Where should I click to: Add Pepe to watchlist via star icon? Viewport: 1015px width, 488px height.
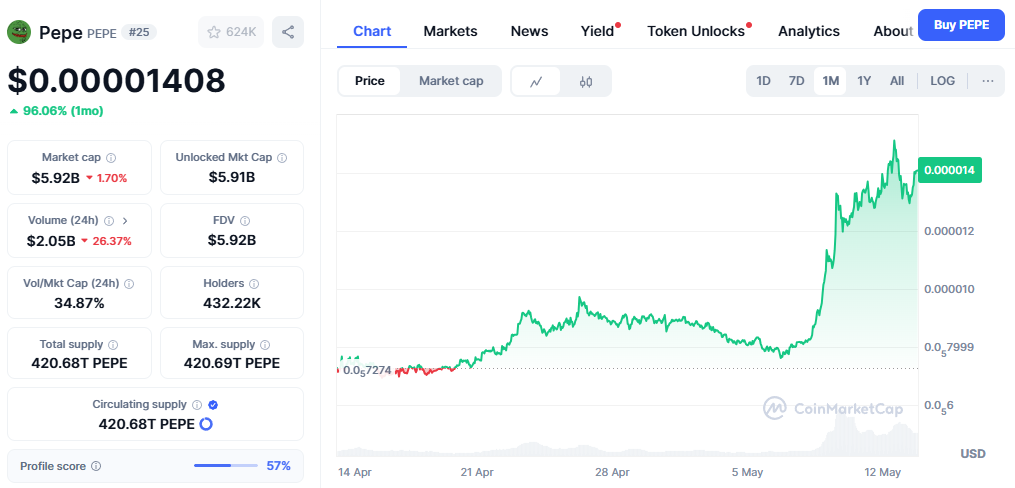pos(214,32)
